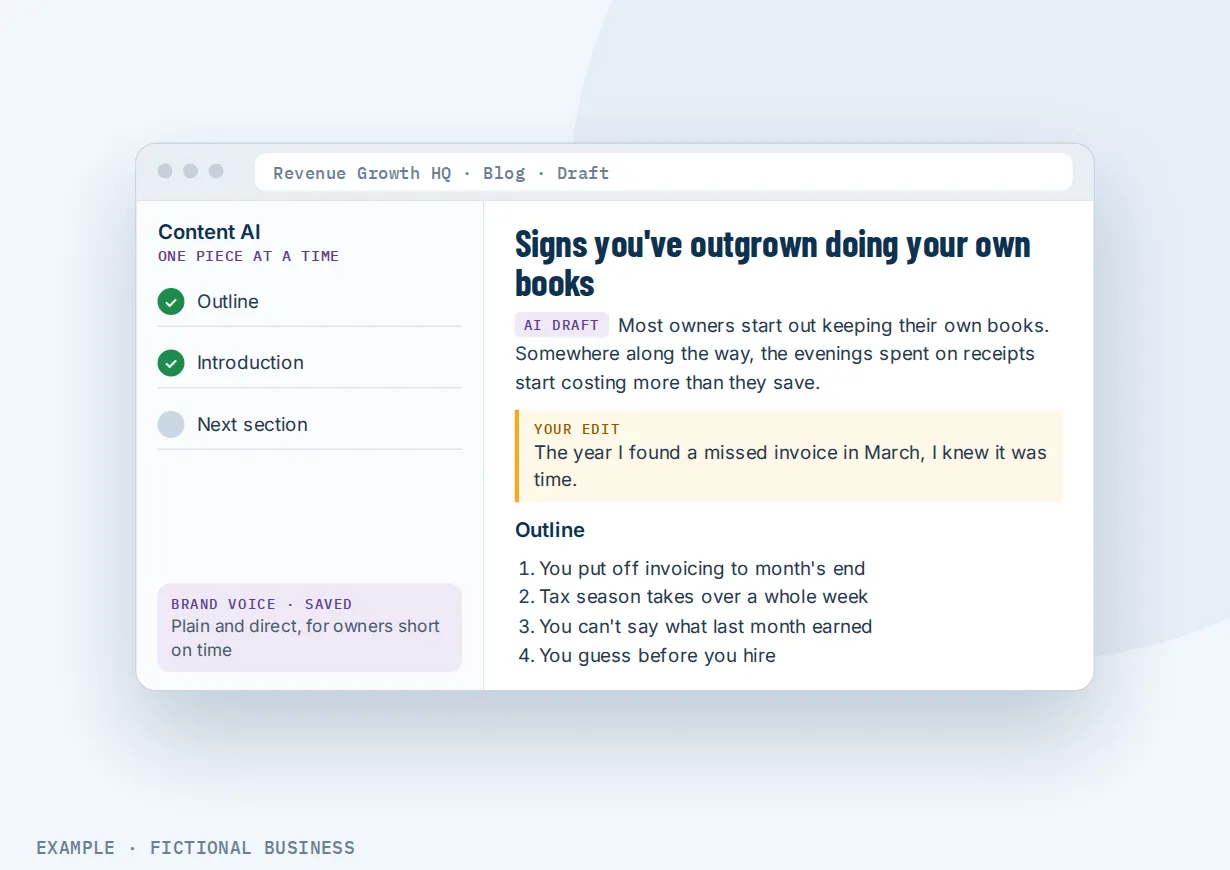The image size is (1230, 870).
Task: Click the green checkmark beside Introduction
Action: [x=171, y=363]
